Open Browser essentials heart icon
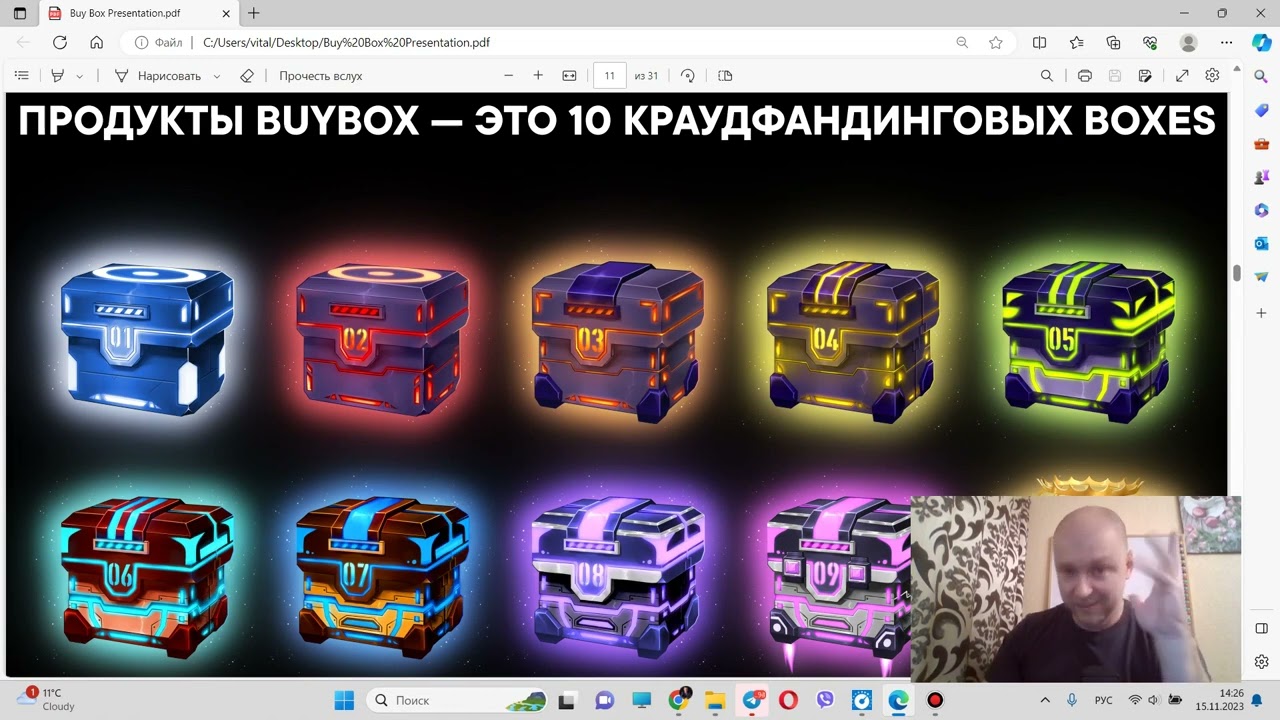Screen dimensions: 1280x720 click(x=1150, y=42)
